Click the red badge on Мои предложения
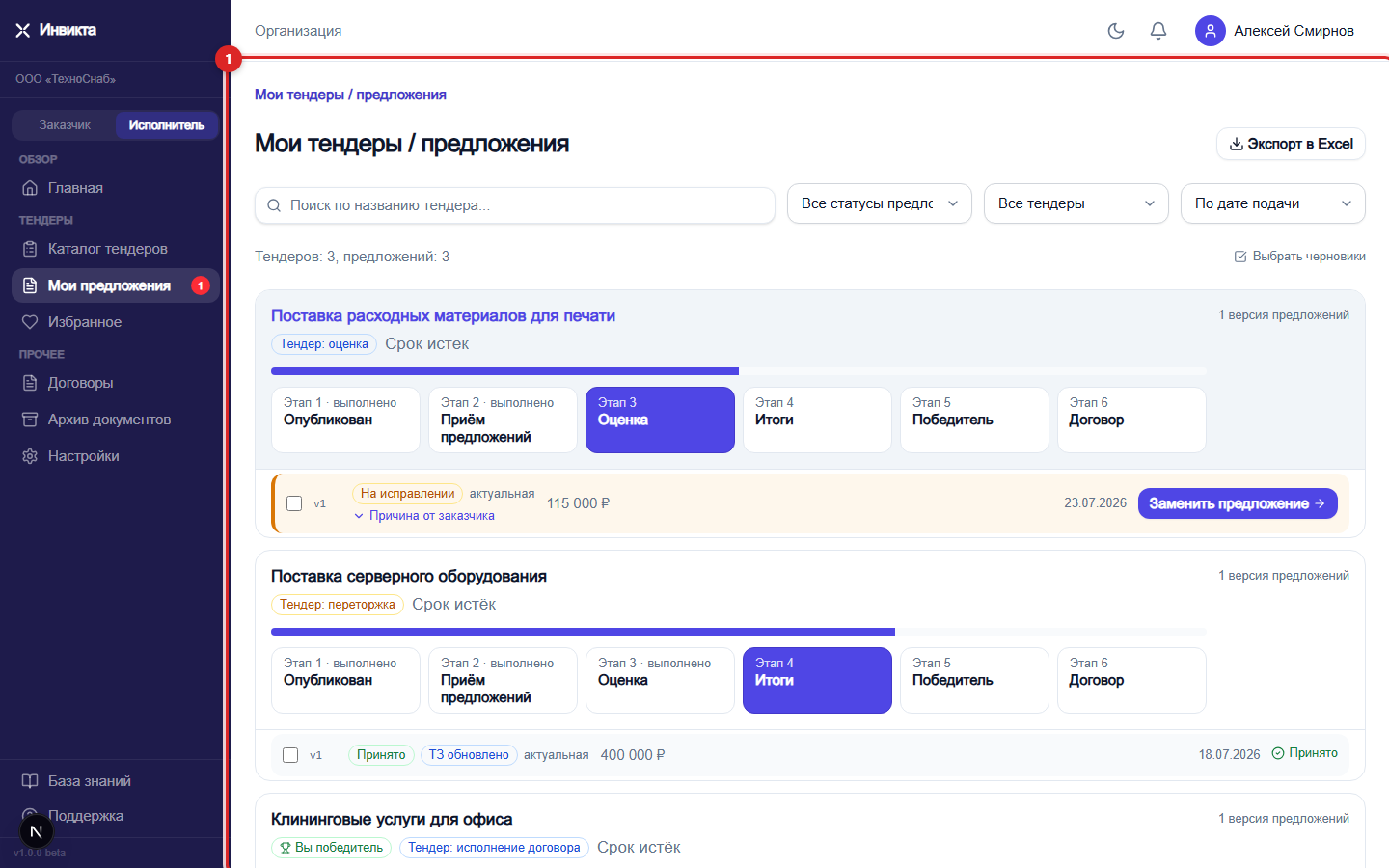1389x868 pixels. pyautogui.click(x=201, y=285)
